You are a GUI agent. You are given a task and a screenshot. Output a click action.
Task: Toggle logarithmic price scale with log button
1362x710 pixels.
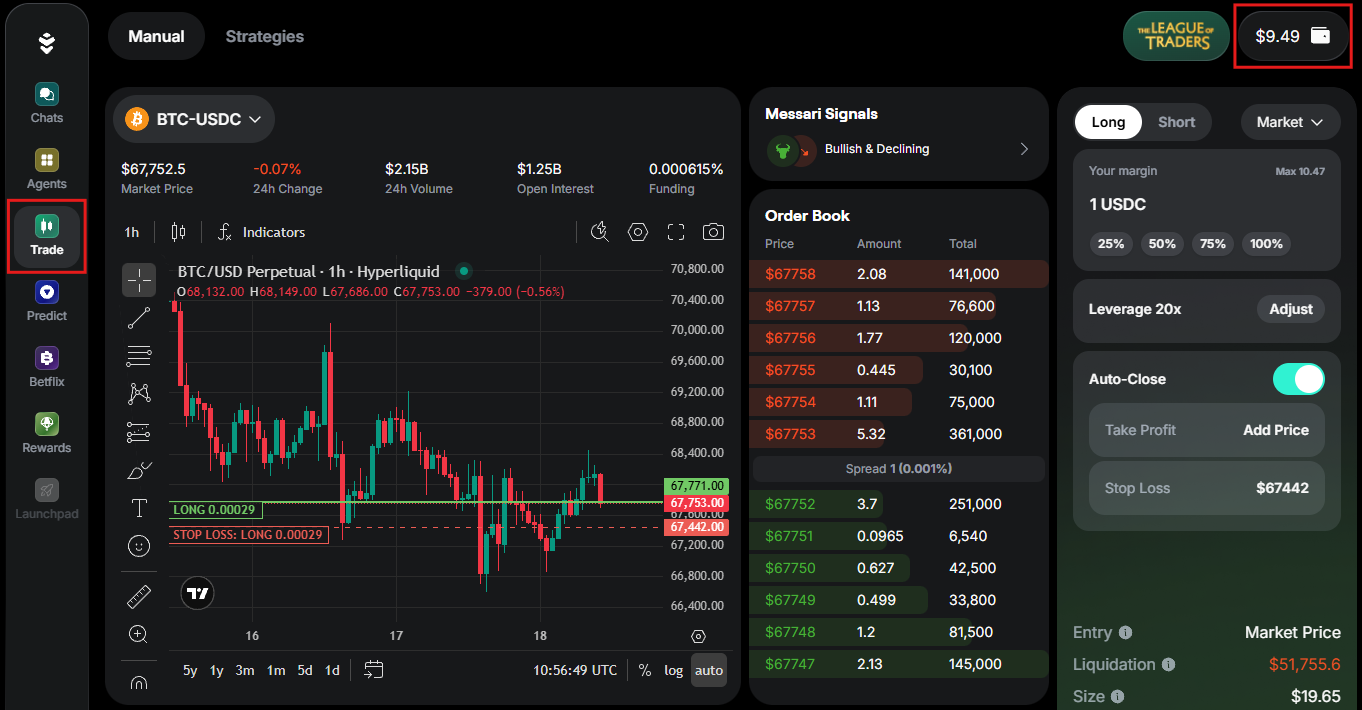pyautogui.click(x=673, y=670)
